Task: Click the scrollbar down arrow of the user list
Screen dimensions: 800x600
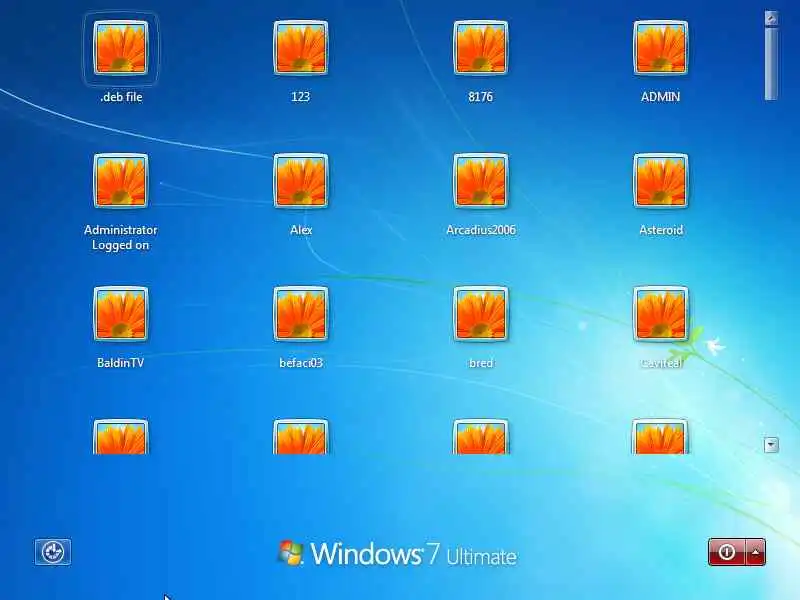Action: click(x=771, y=445)
